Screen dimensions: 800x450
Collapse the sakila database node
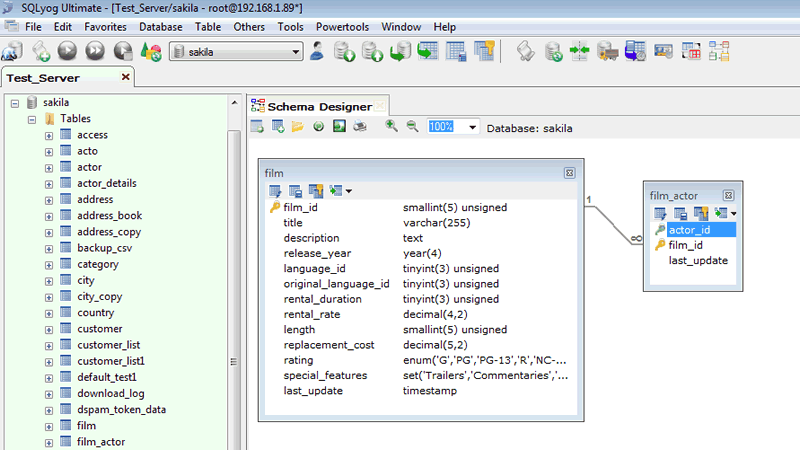[15, 104]
